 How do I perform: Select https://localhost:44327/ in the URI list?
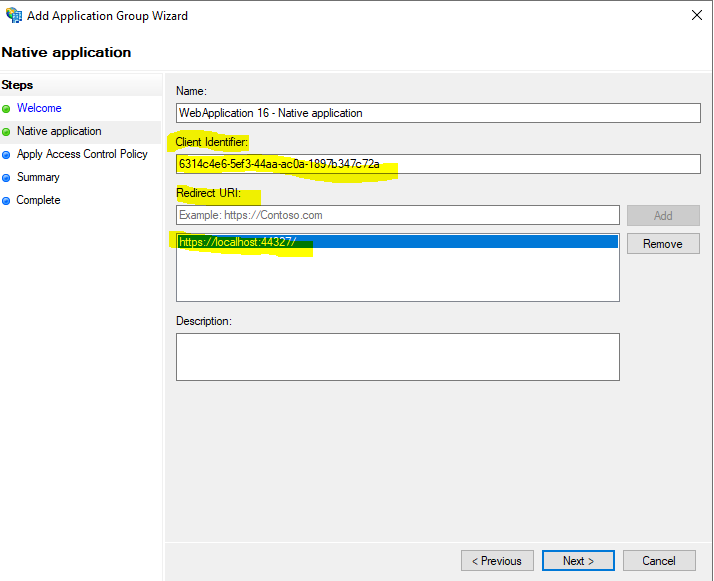click(398, 242)
